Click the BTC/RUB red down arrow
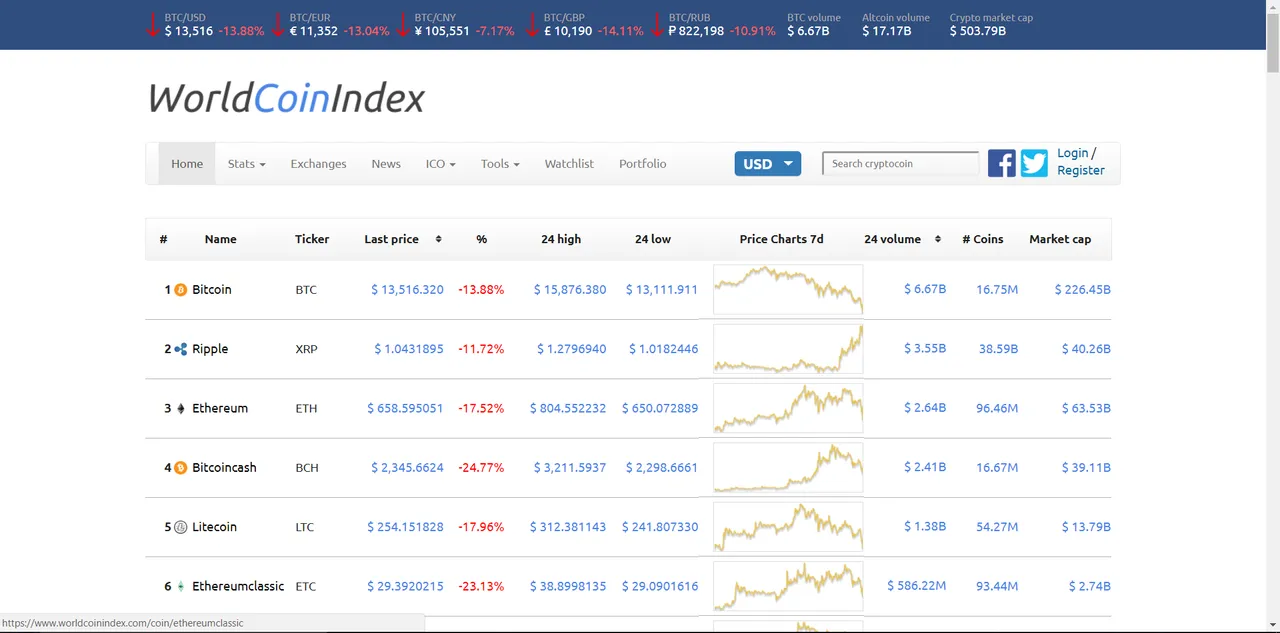This screenshot has width=1280, height=633. tap(658, 25)
